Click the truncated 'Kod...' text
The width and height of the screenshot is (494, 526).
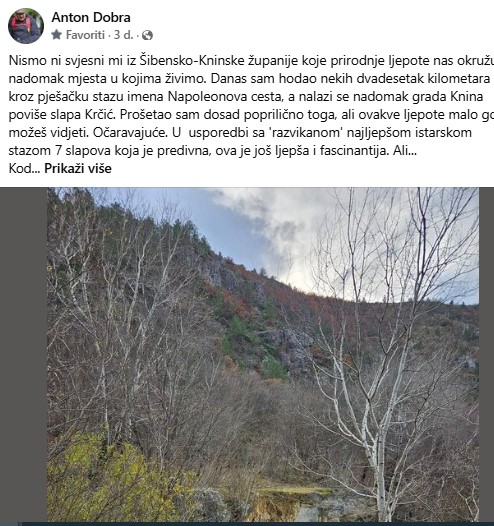tap(24, 168)
